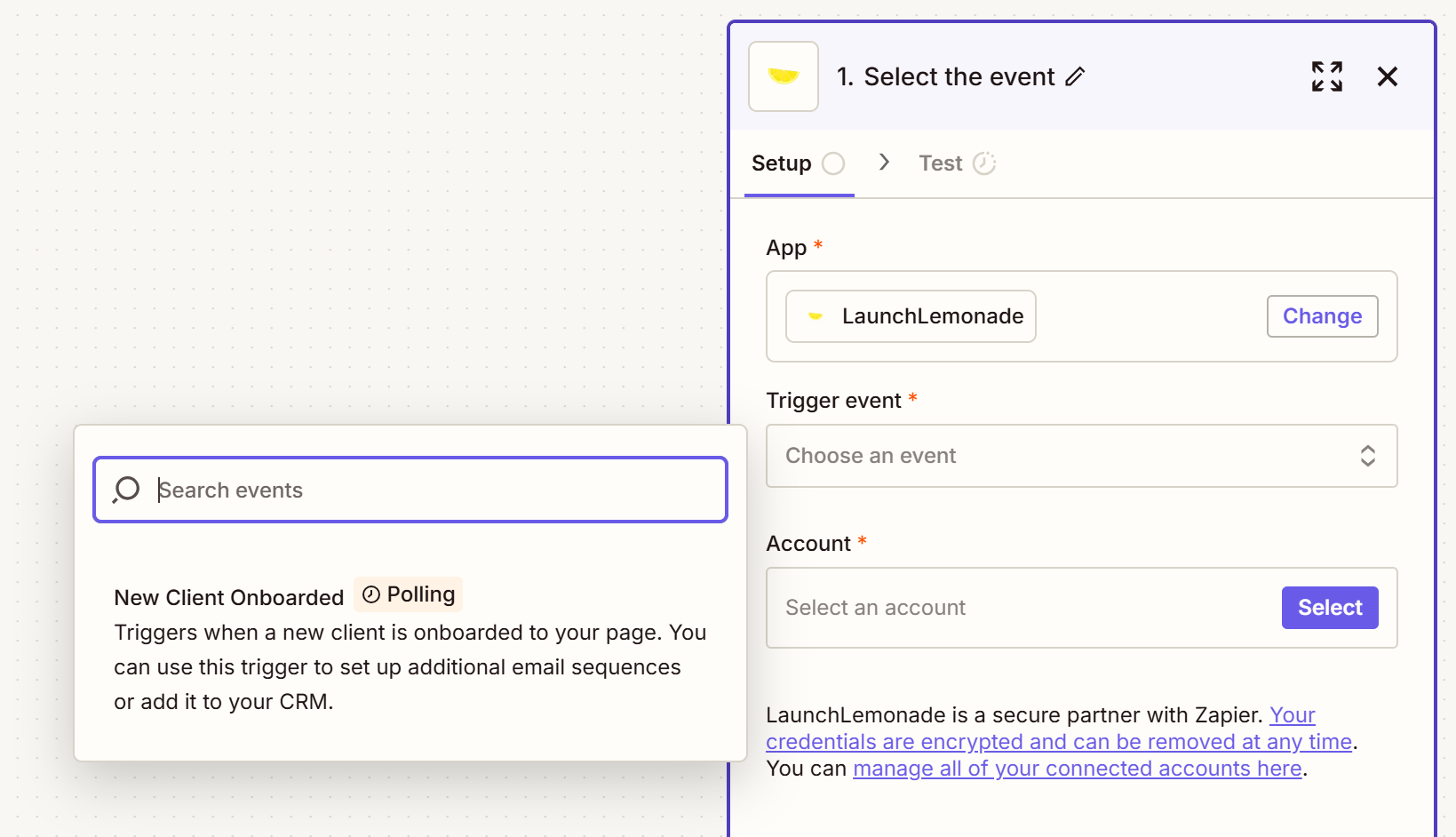
Task: Switch to the Test tab
Action: coord(958,163)
